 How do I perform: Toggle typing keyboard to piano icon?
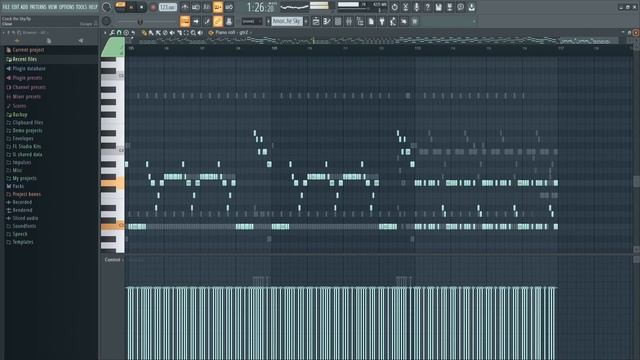tap(185, 21)
